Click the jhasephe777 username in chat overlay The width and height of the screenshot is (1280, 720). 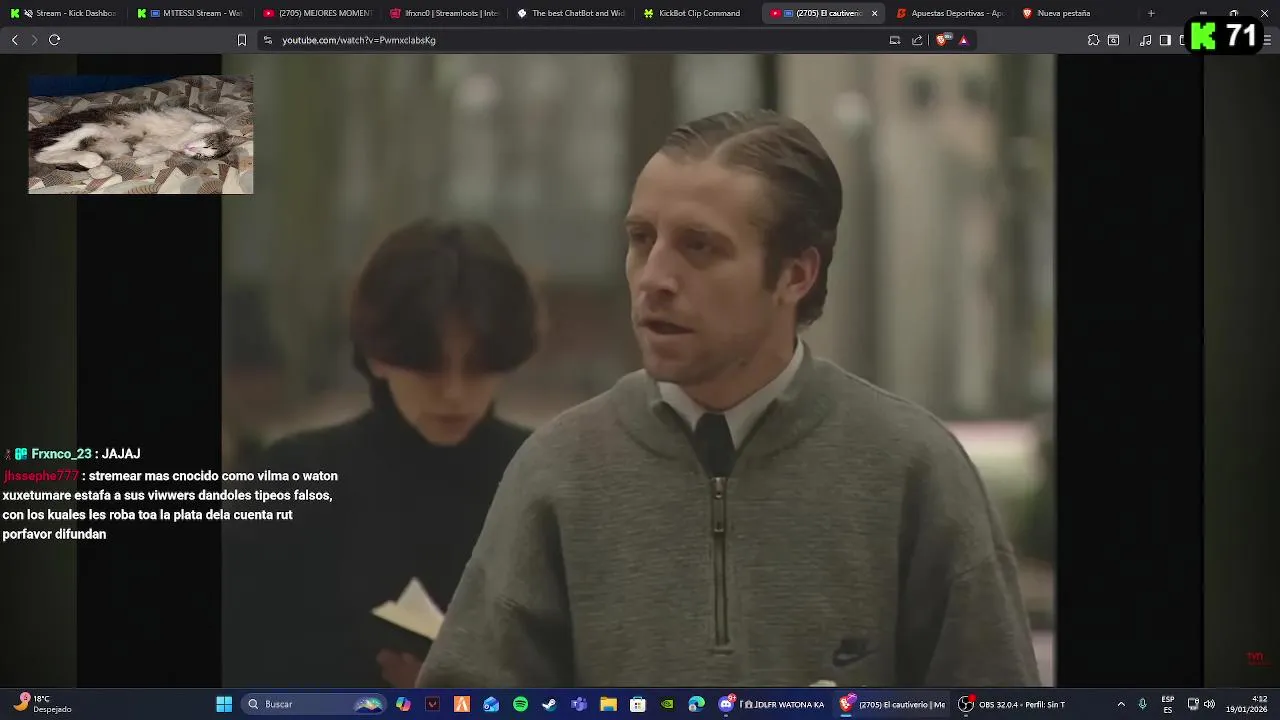tap(40, 476)
